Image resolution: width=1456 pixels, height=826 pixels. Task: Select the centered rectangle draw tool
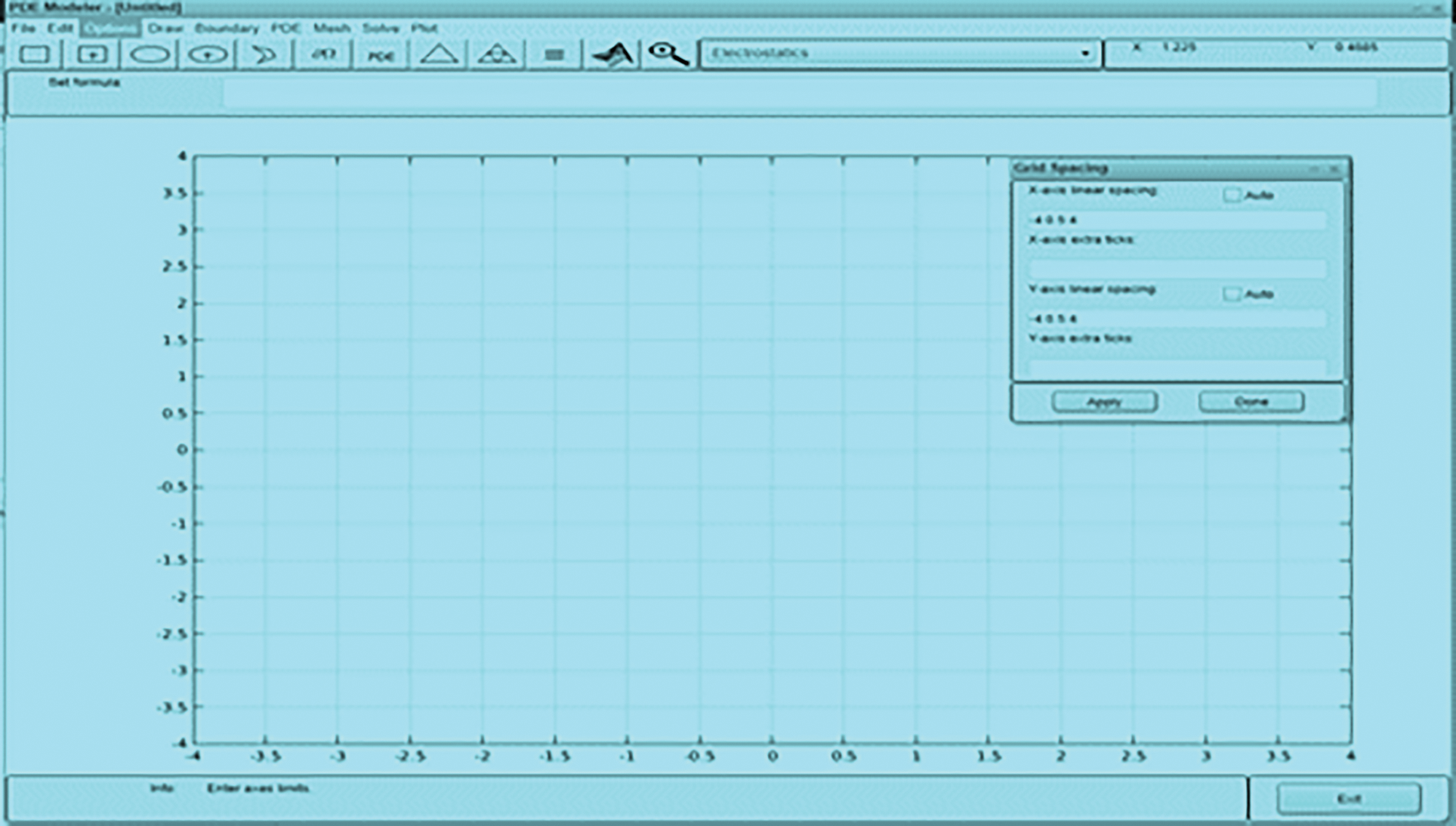[92, 54]
